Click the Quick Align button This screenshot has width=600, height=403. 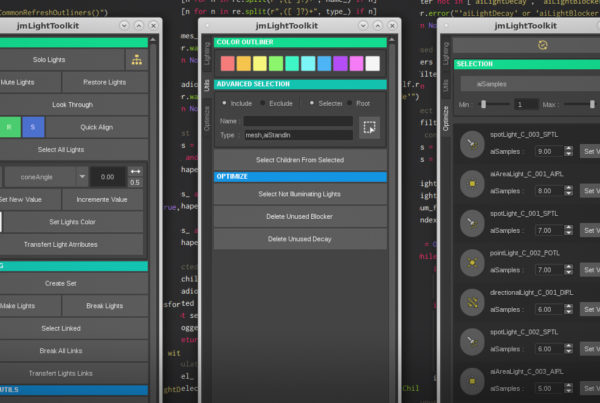[97, 127]
